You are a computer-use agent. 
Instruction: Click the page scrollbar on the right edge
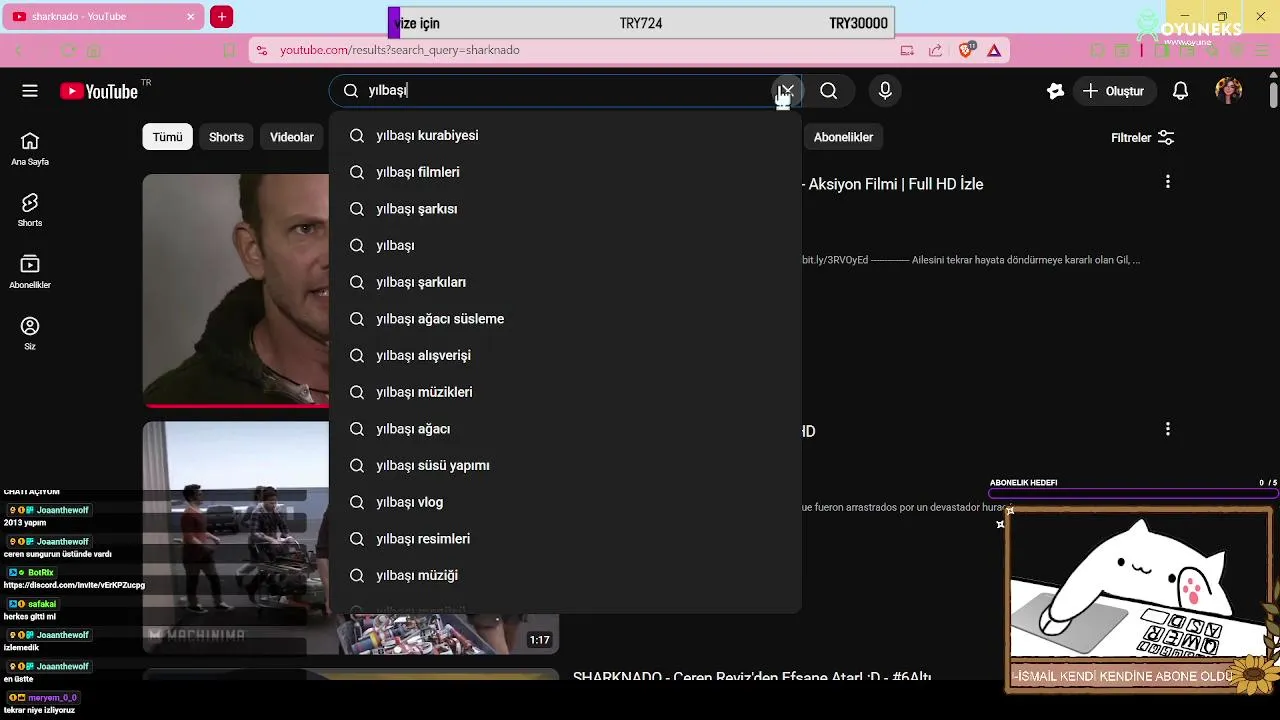tap(1273, 95)
